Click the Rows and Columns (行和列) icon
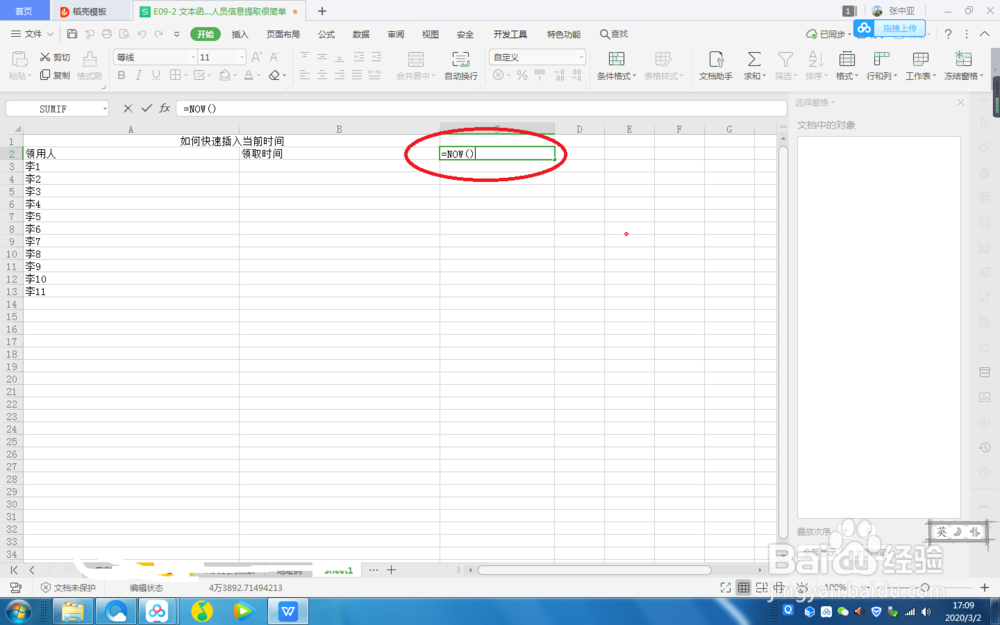 click(x=881, y=59)
